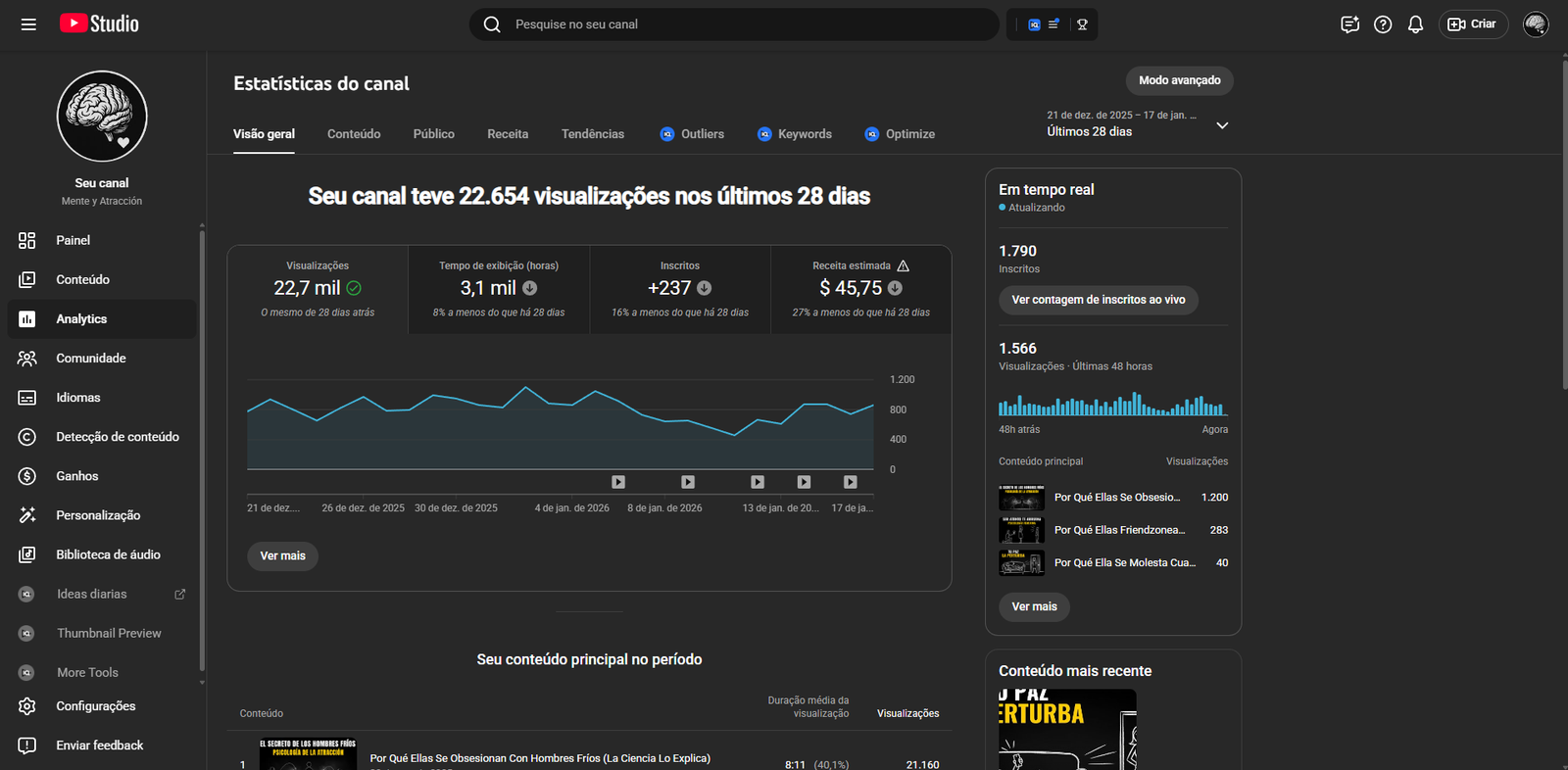Switch to the Público tab
Screen dimensions: 1568x770
click(x=433, y=134)
